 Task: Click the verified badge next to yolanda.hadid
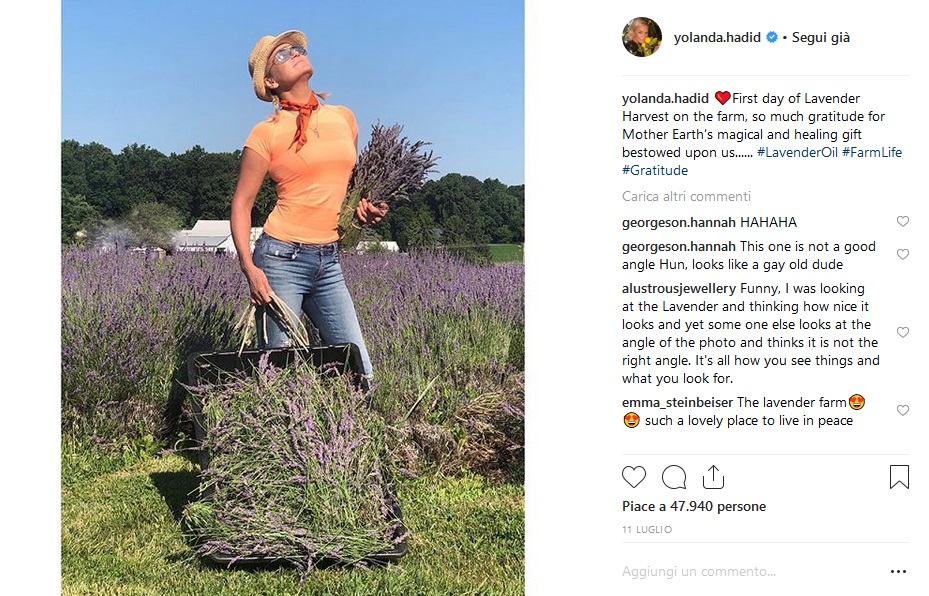[x=771, y=37]
